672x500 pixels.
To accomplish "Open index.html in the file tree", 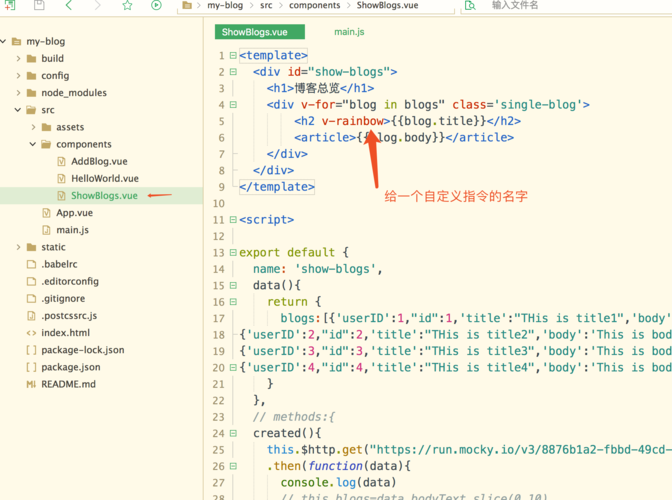I will 66,332.
